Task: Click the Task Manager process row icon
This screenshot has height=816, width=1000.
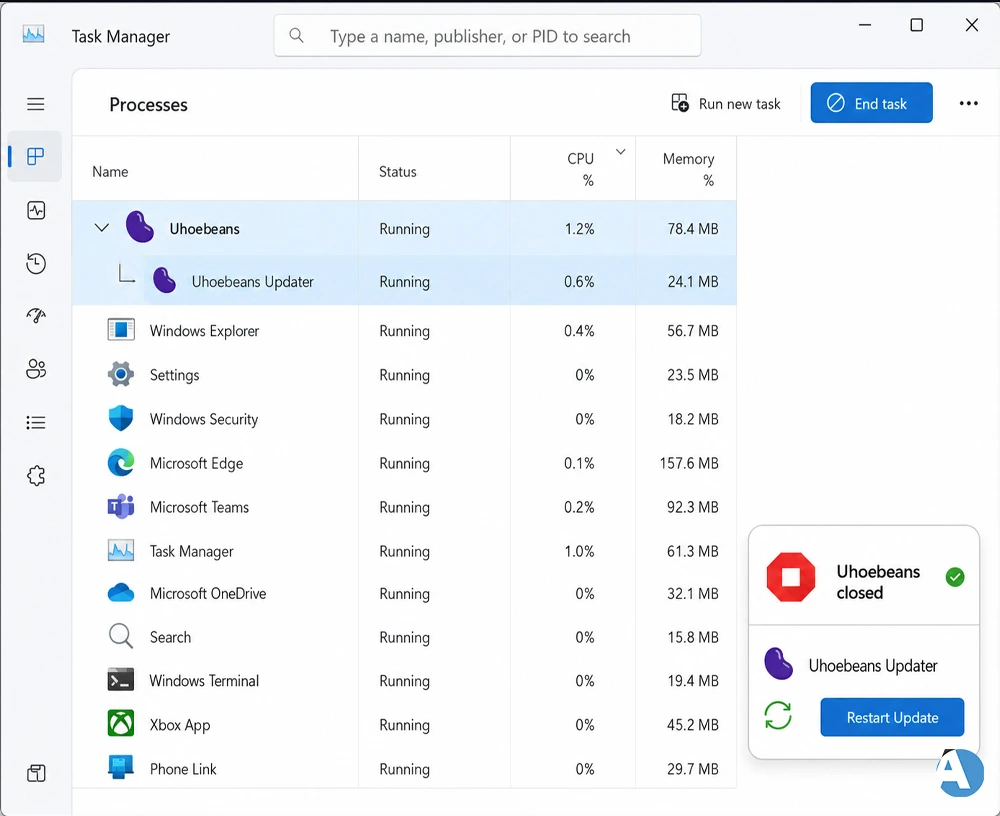Action: click(121, 551)
